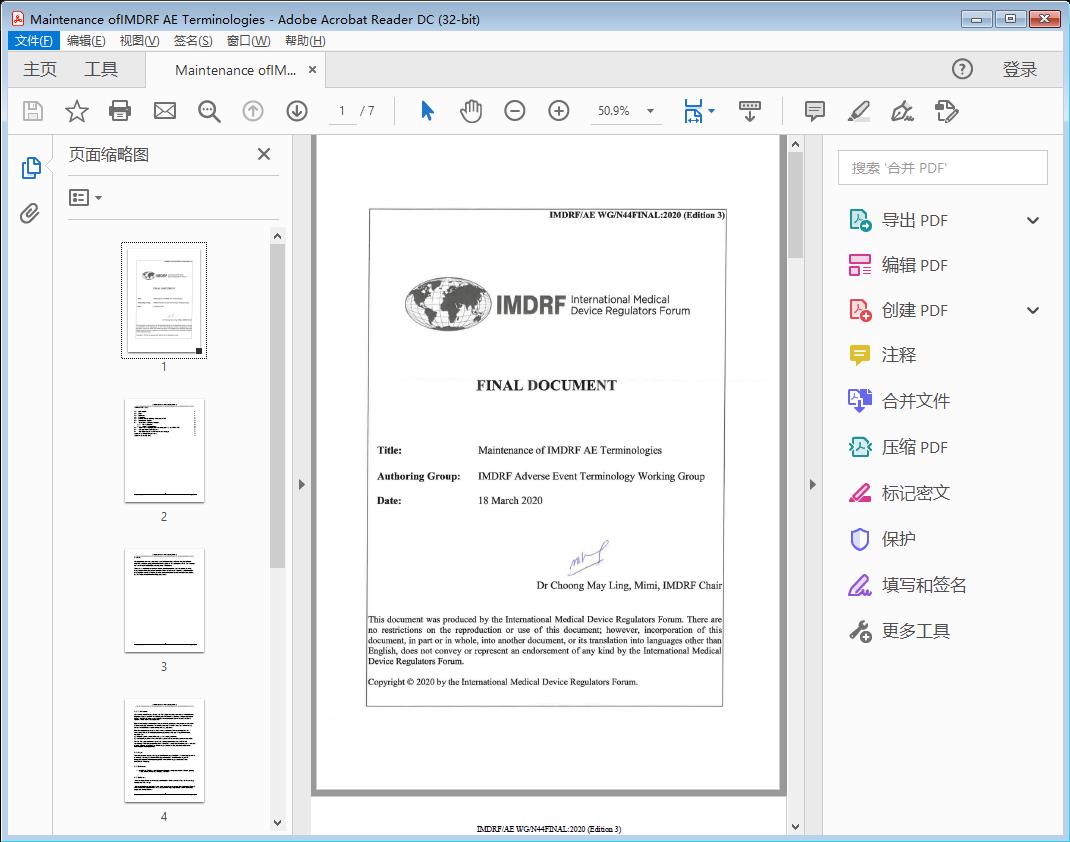Toggle the favorites star for this document
The width and height of the screenshot is (1070, 842).
(x=76, y=111)
